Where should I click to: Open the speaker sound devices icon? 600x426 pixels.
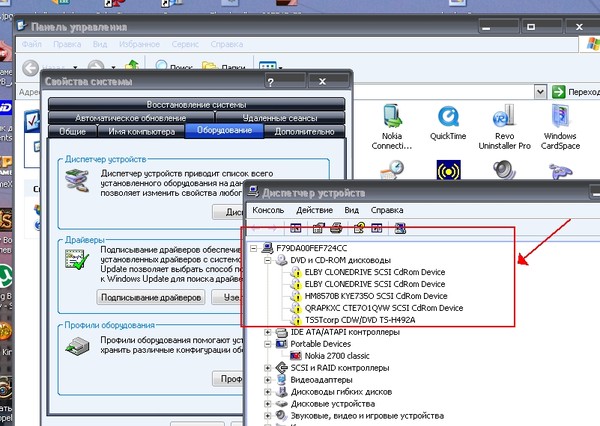pos(504,170)
